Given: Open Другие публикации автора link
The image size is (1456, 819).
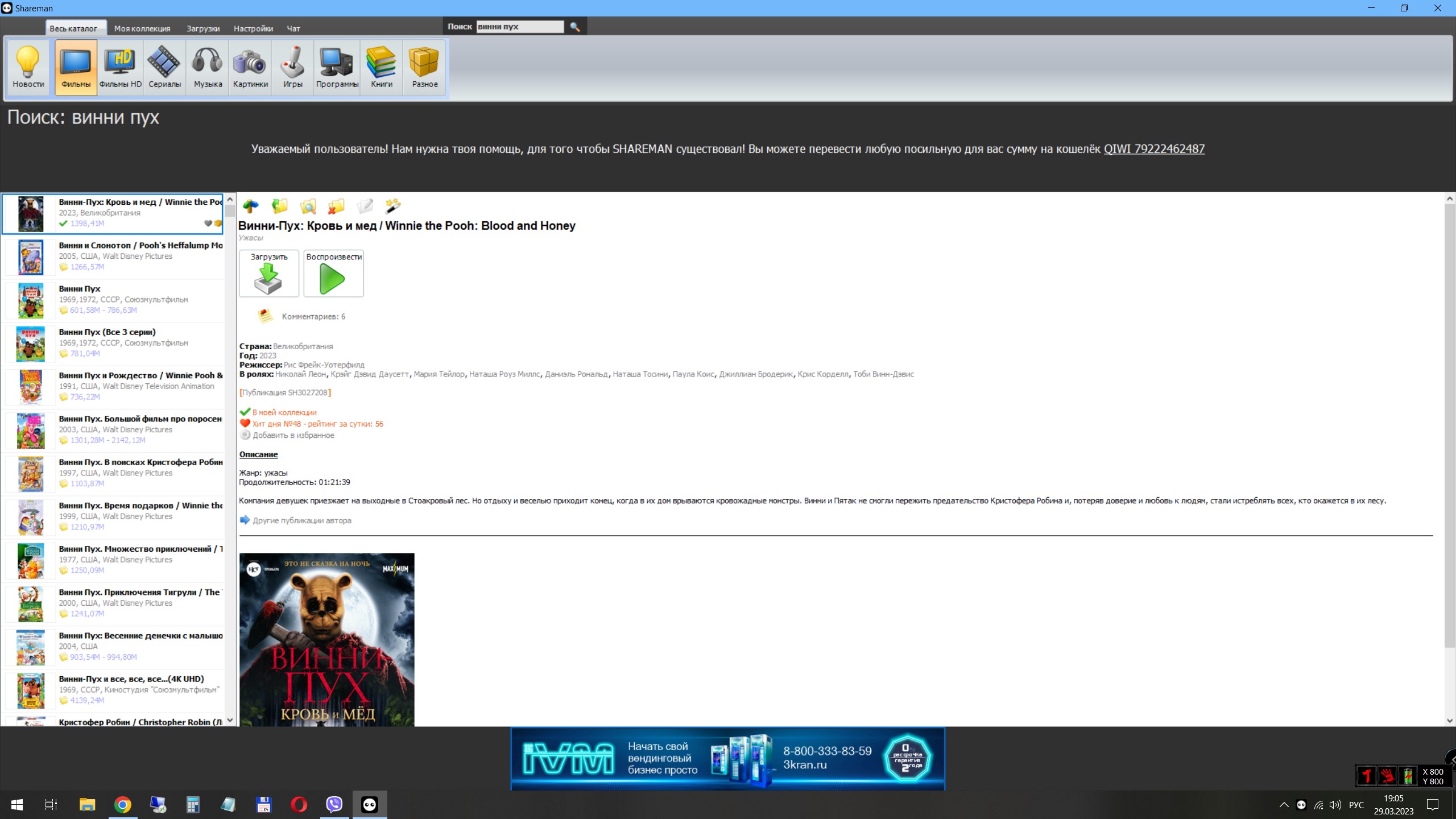Looking at the screenshot, I should click(302, 520).
